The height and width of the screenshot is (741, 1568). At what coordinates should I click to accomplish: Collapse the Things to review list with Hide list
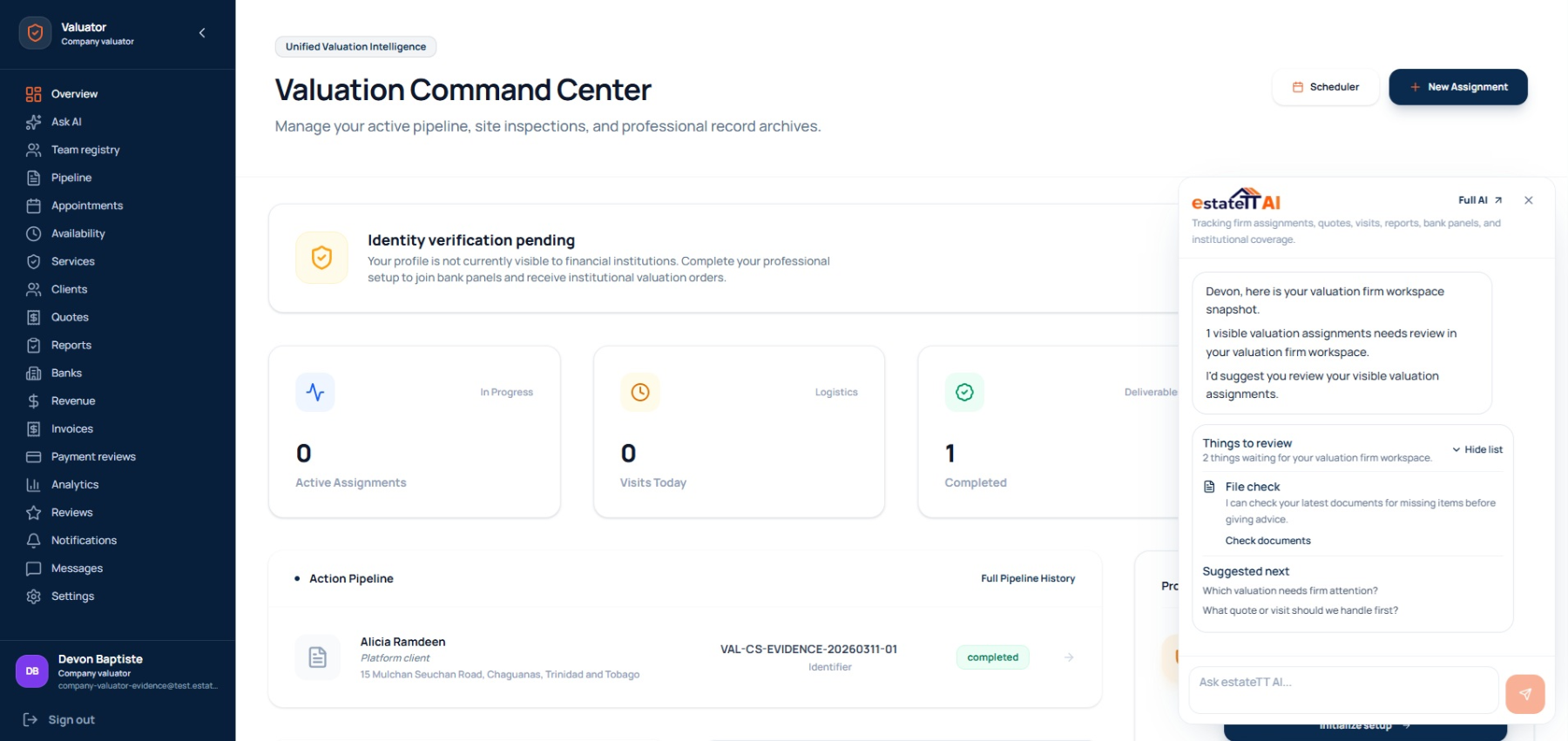coord(1477,449)
